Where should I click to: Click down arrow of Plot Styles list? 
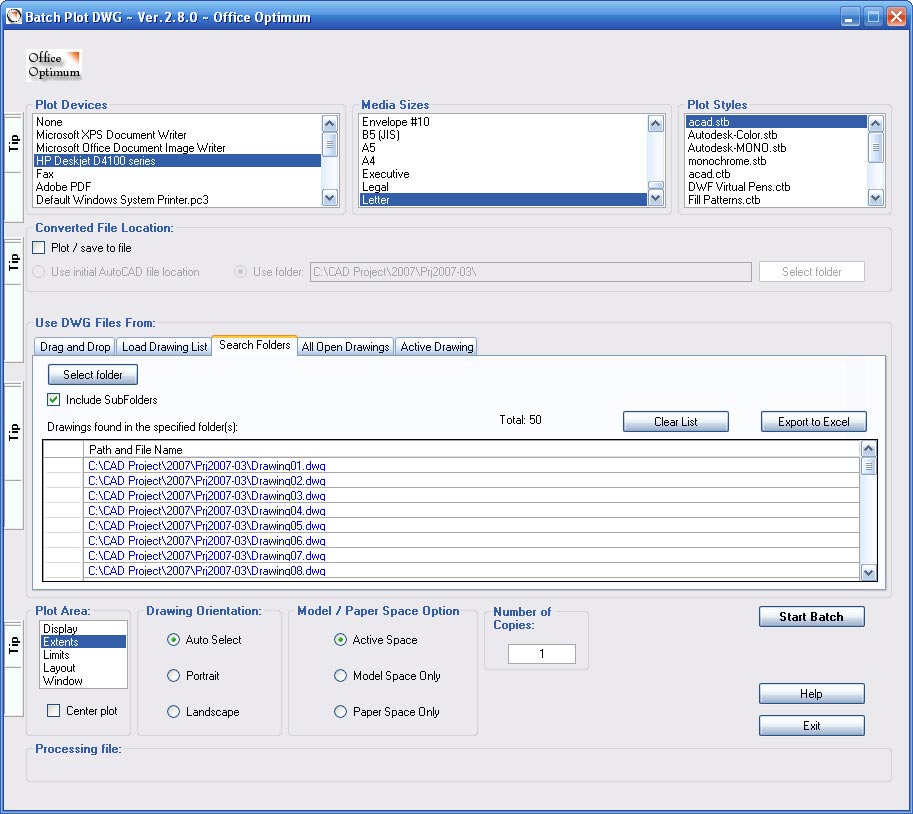click(875, 198)
